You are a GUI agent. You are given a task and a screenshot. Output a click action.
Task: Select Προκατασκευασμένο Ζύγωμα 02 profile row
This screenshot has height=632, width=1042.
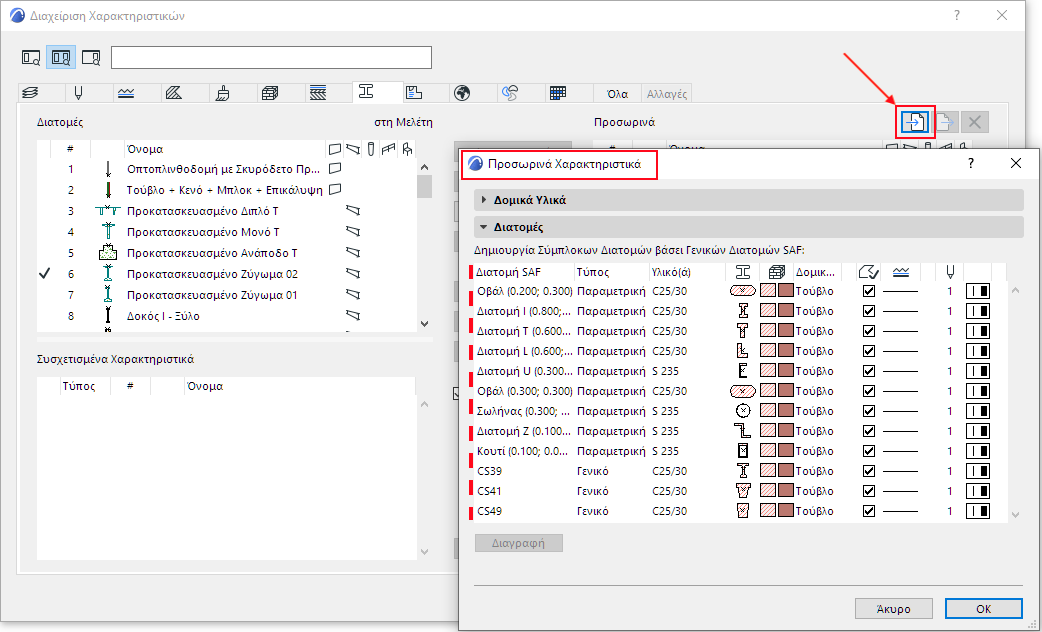click(x=226, y=274)
